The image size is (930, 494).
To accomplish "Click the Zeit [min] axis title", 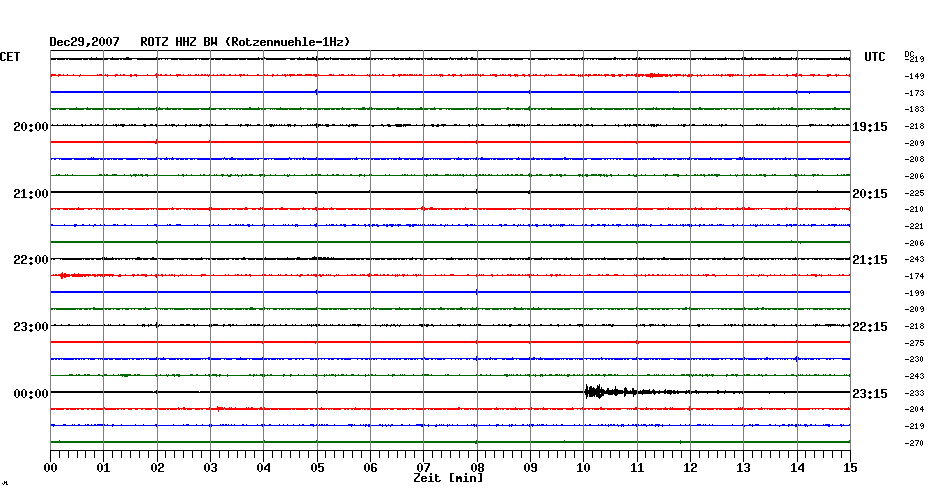I will (448, 478).
